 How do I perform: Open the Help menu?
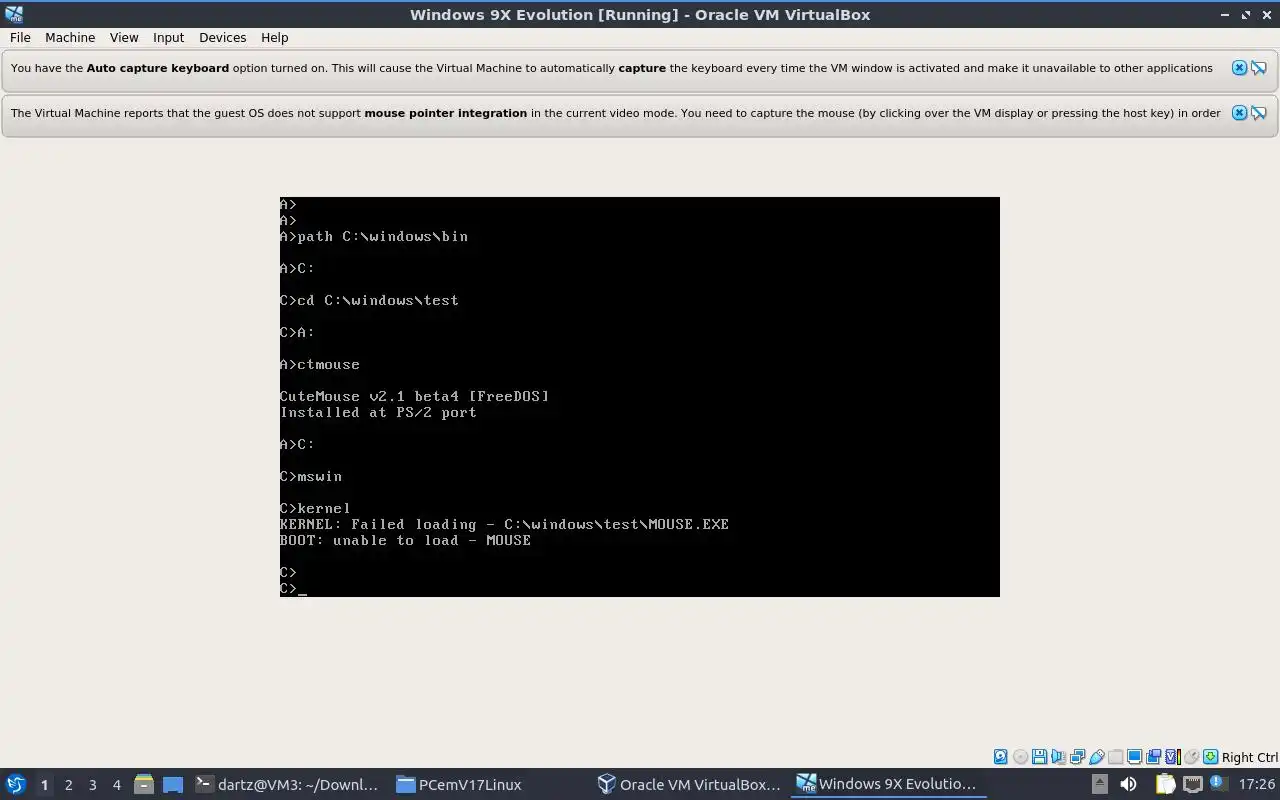tap(274, 37)
